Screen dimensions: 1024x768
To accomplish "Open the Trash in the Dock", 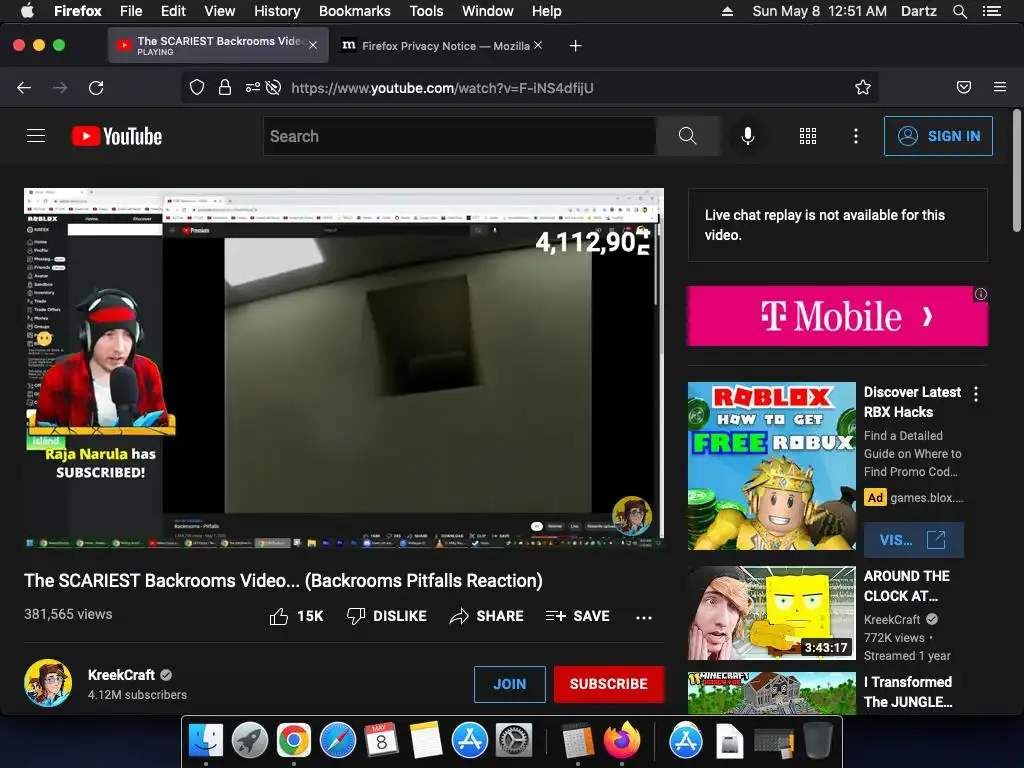I will click(818, 740).
